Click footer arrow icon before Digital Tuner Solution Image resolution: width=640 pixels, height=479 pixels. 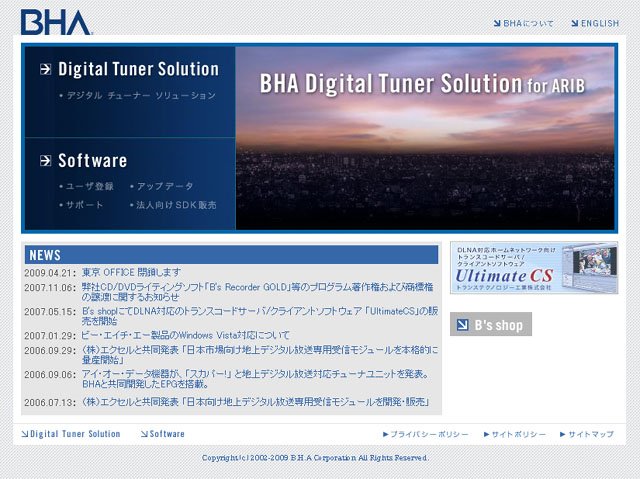point(24,434)
